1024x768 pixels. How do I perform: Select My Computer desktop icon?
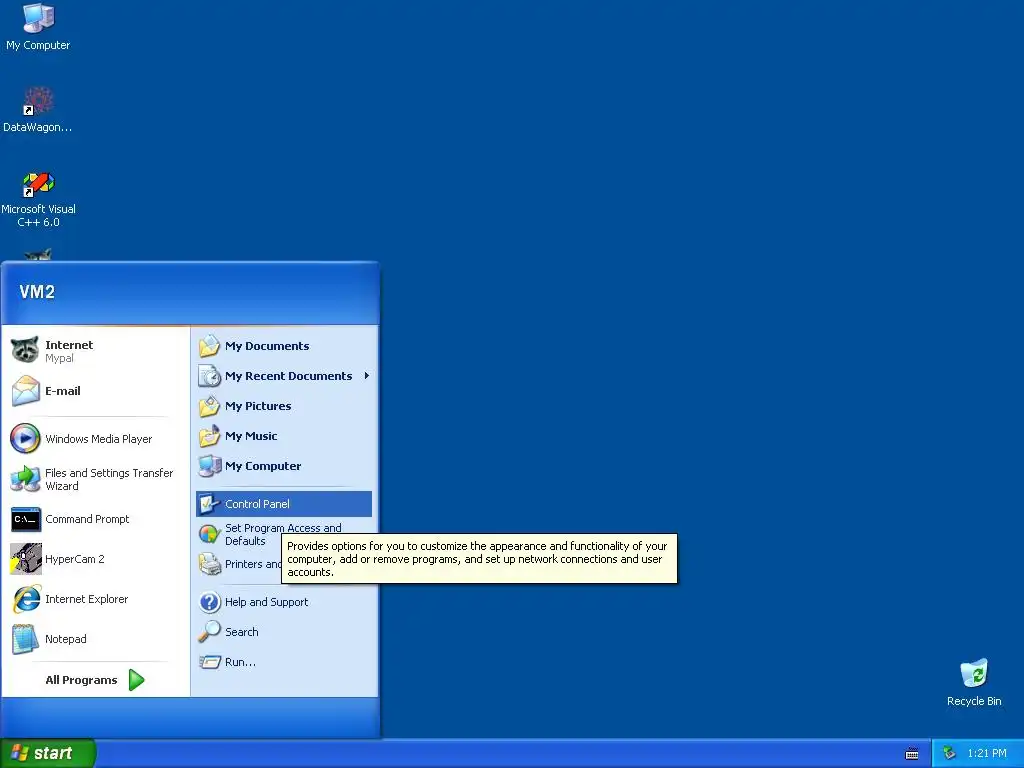38,27
